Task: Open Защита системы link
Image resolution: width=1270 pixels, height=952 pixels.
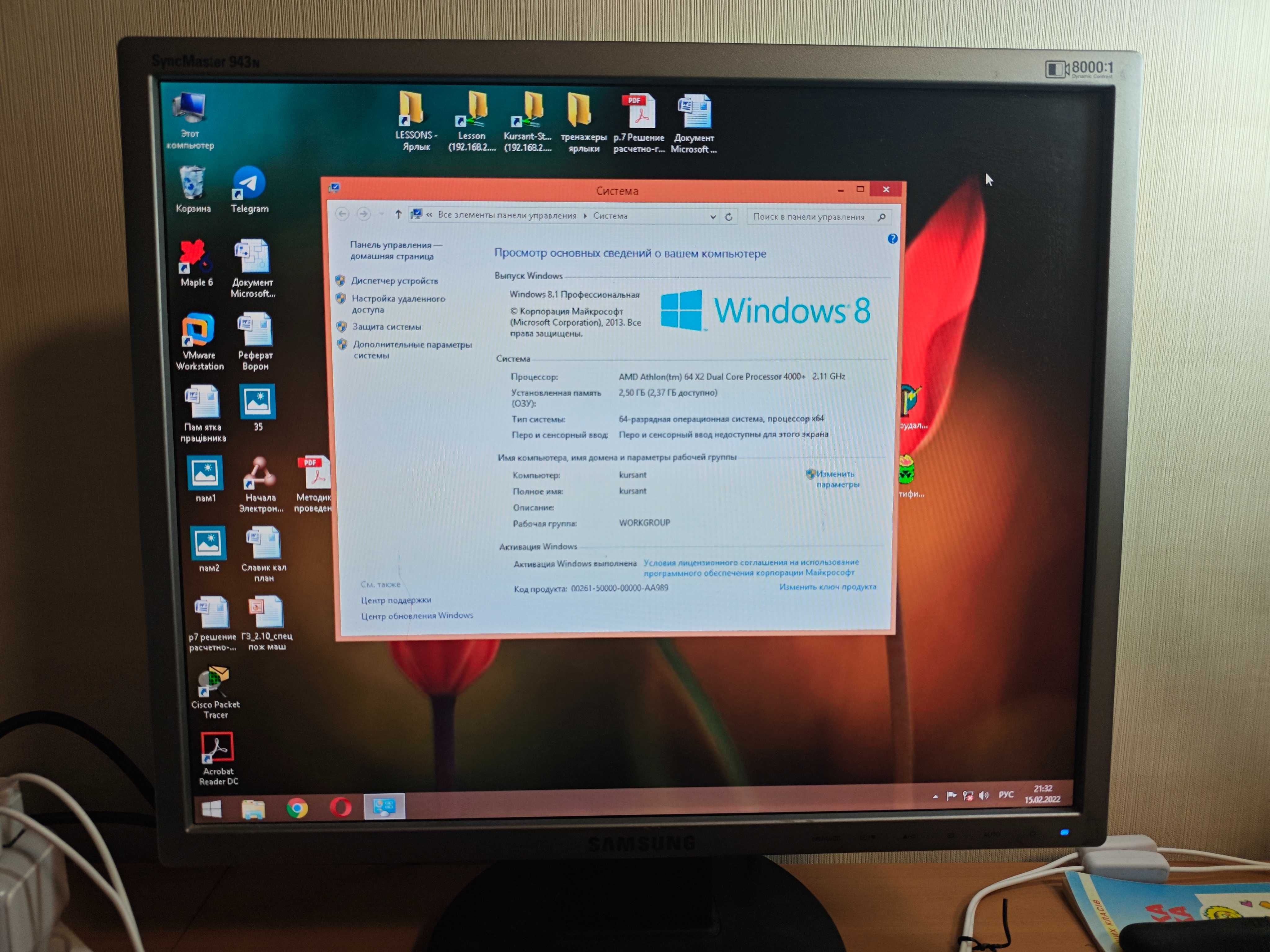Action: click(386, 327)
